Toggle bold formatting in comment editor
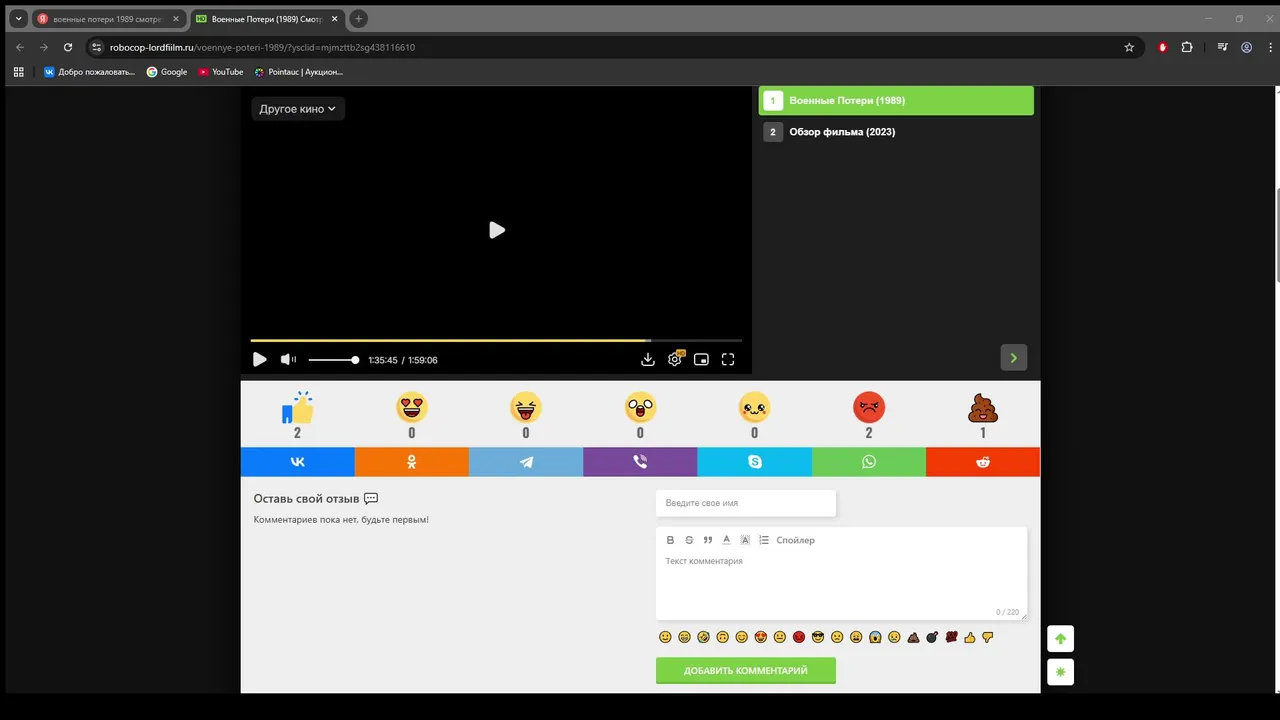This screenshot has height=720, width=1280. [670, 540]
